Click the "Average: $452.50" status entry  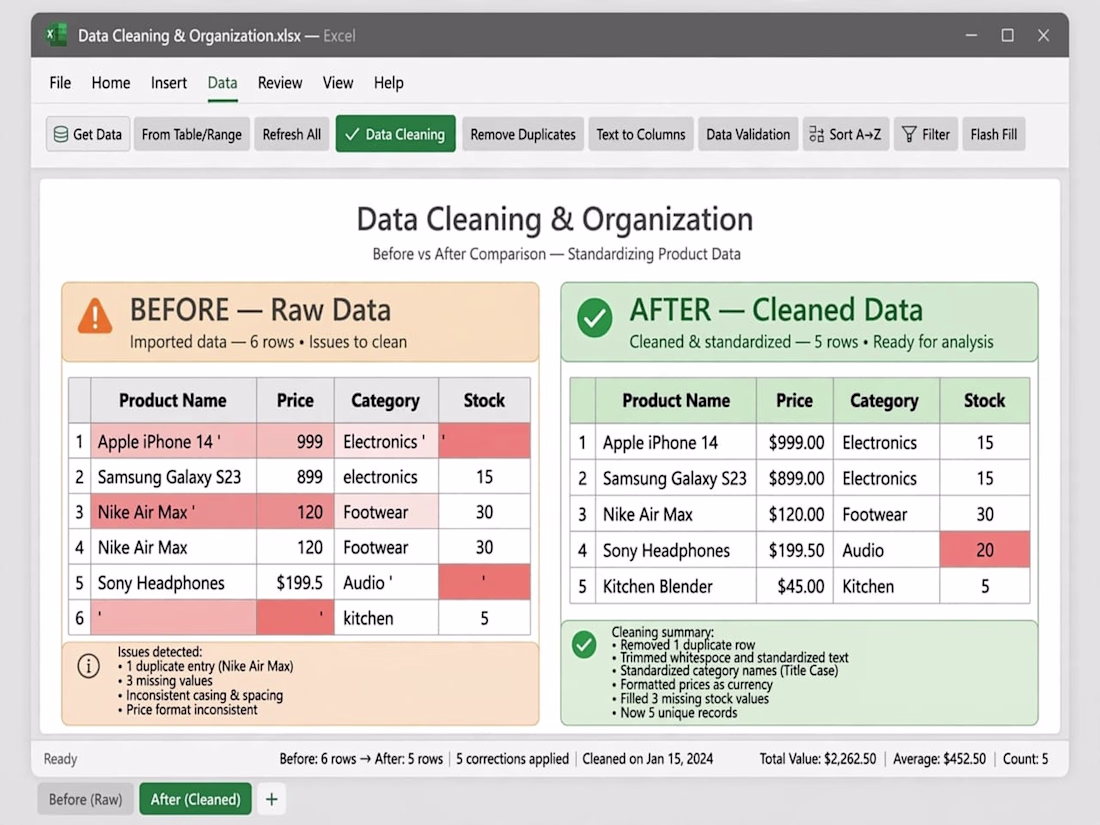(939, 758)
